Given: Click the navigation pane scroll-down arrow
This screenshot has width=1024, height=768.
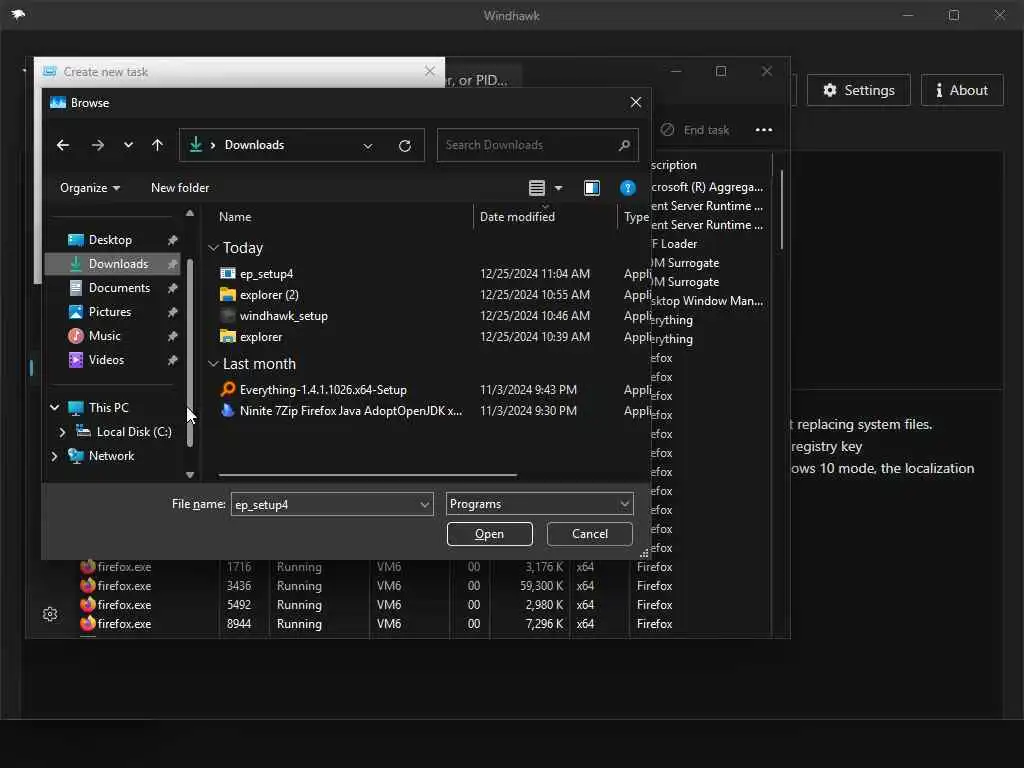Looking at the screenshot, I should click(189, 475).
